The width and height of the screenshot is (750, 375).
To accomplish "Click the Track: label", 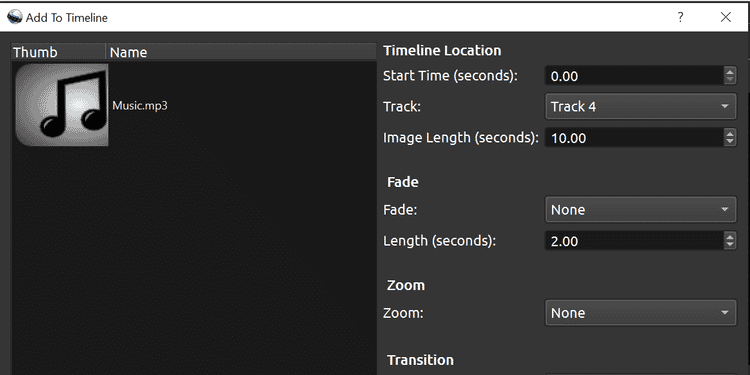I will tap(402, 106).
